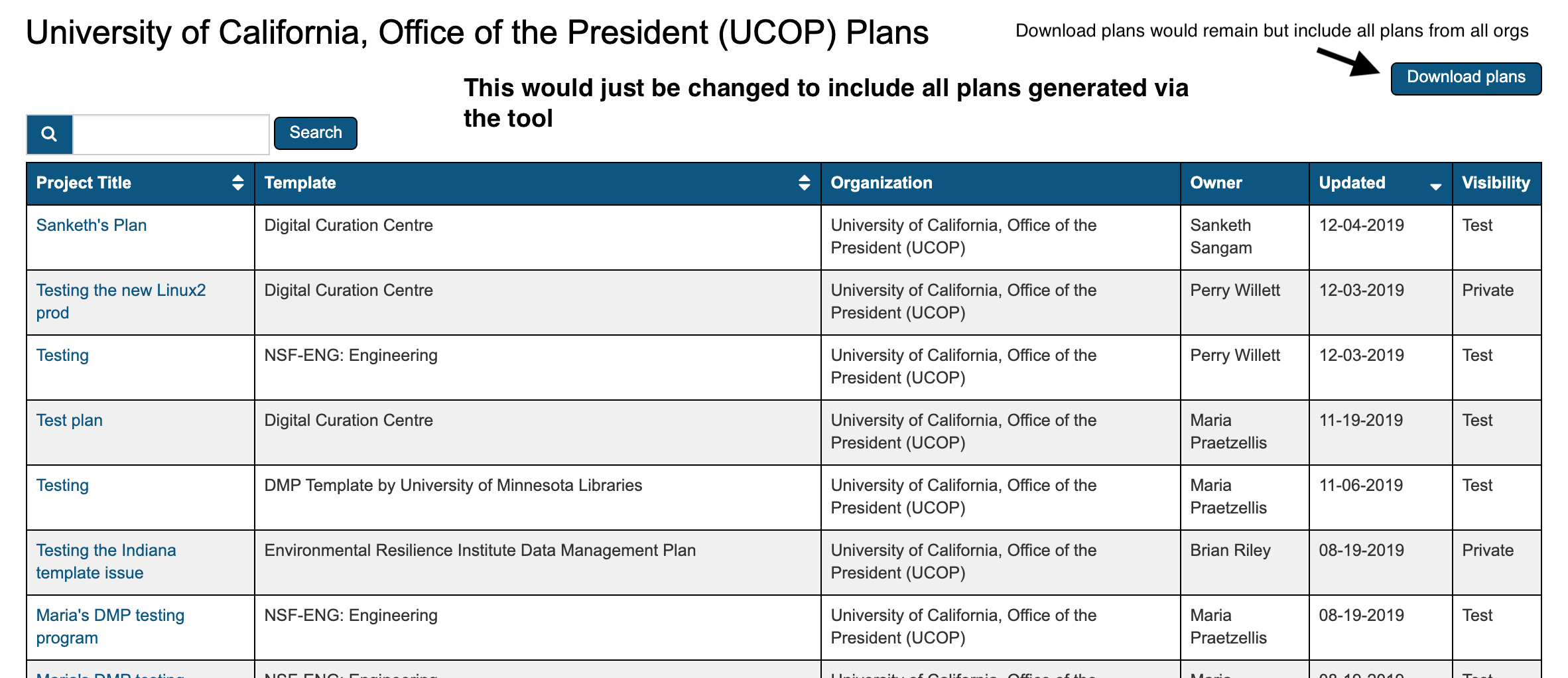The height and width of the screenshot is (678, 1568).
Task: Click the magnifying glass search icon
Action: click(x=48, y=133)
